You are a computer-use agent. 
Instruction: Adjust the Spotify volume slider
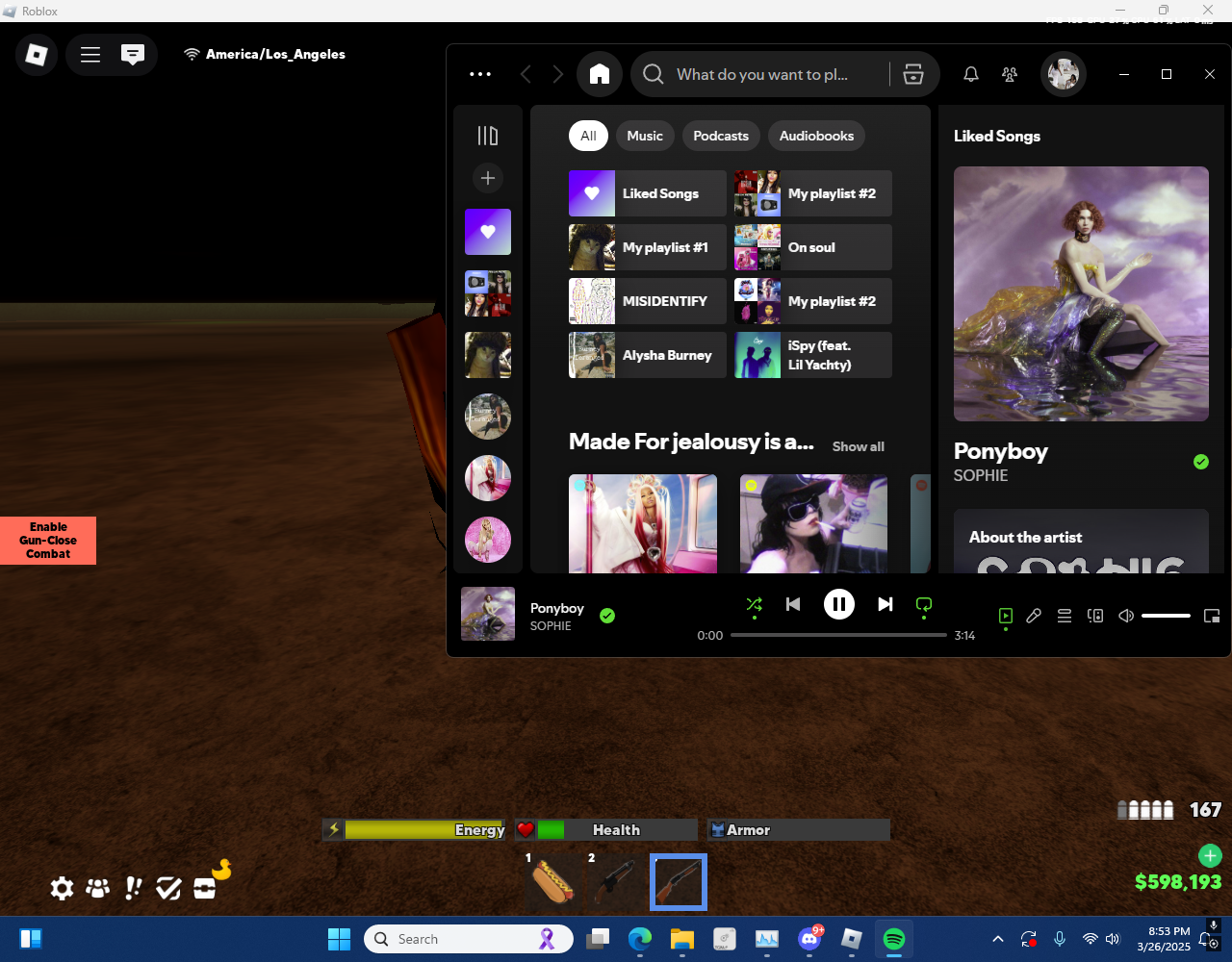(x=1166, y=616)
